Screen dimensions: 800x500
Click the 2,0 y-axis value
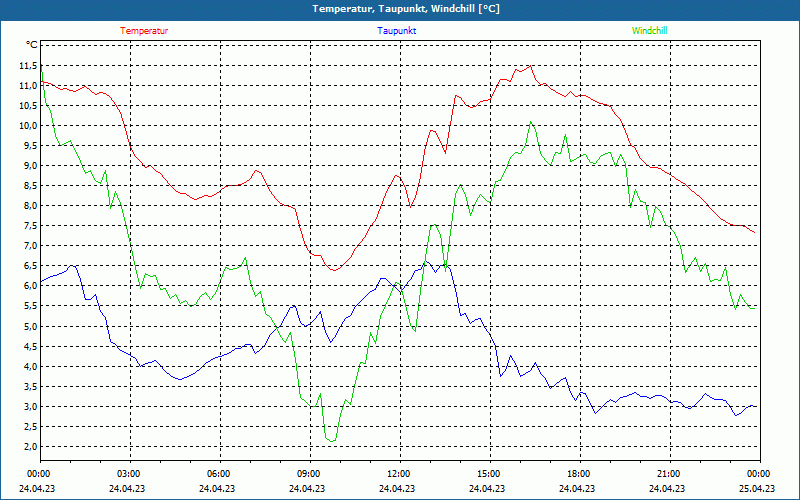pyautogui.click(x=31, y=446)
